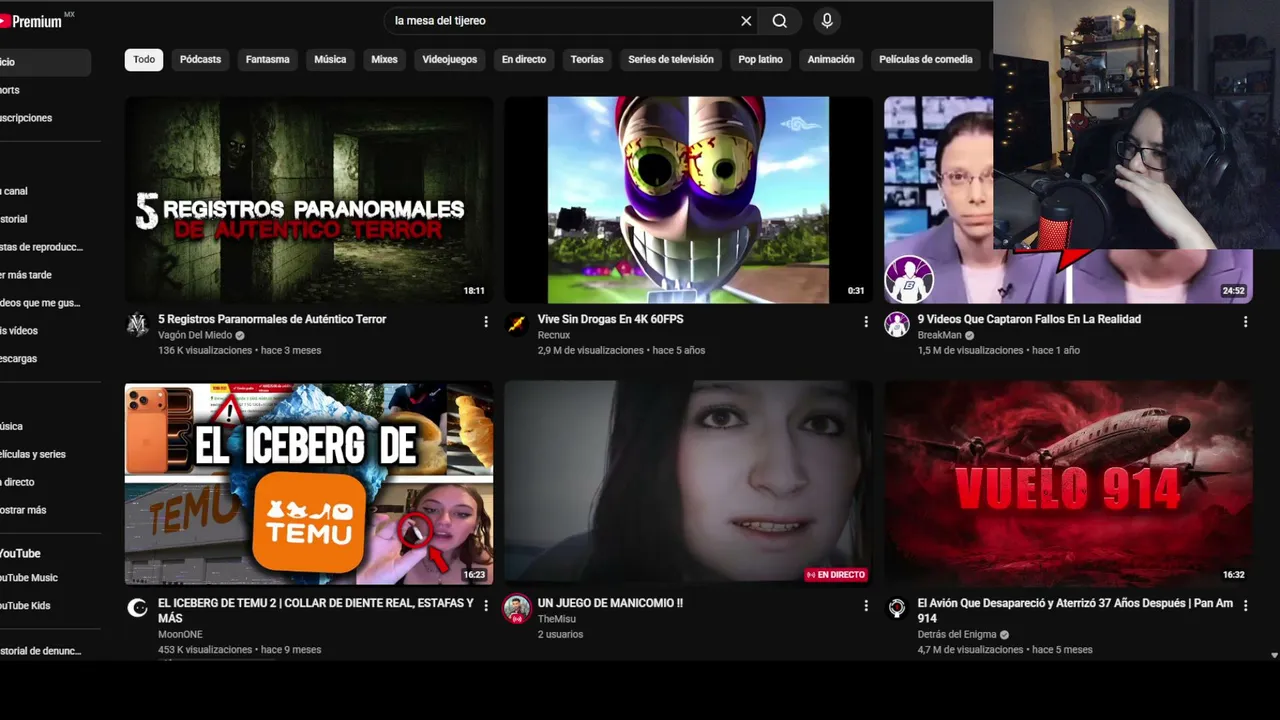Open options menu for Un Juego de Manicomio

pyautogui.click(x=866, y=606)
